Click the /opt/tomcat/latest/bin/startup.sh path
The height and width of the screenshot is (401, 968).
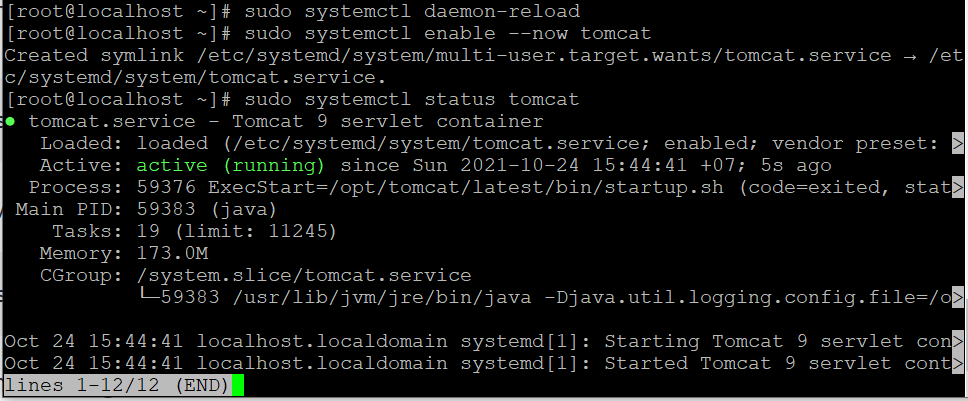pos(527,188)
